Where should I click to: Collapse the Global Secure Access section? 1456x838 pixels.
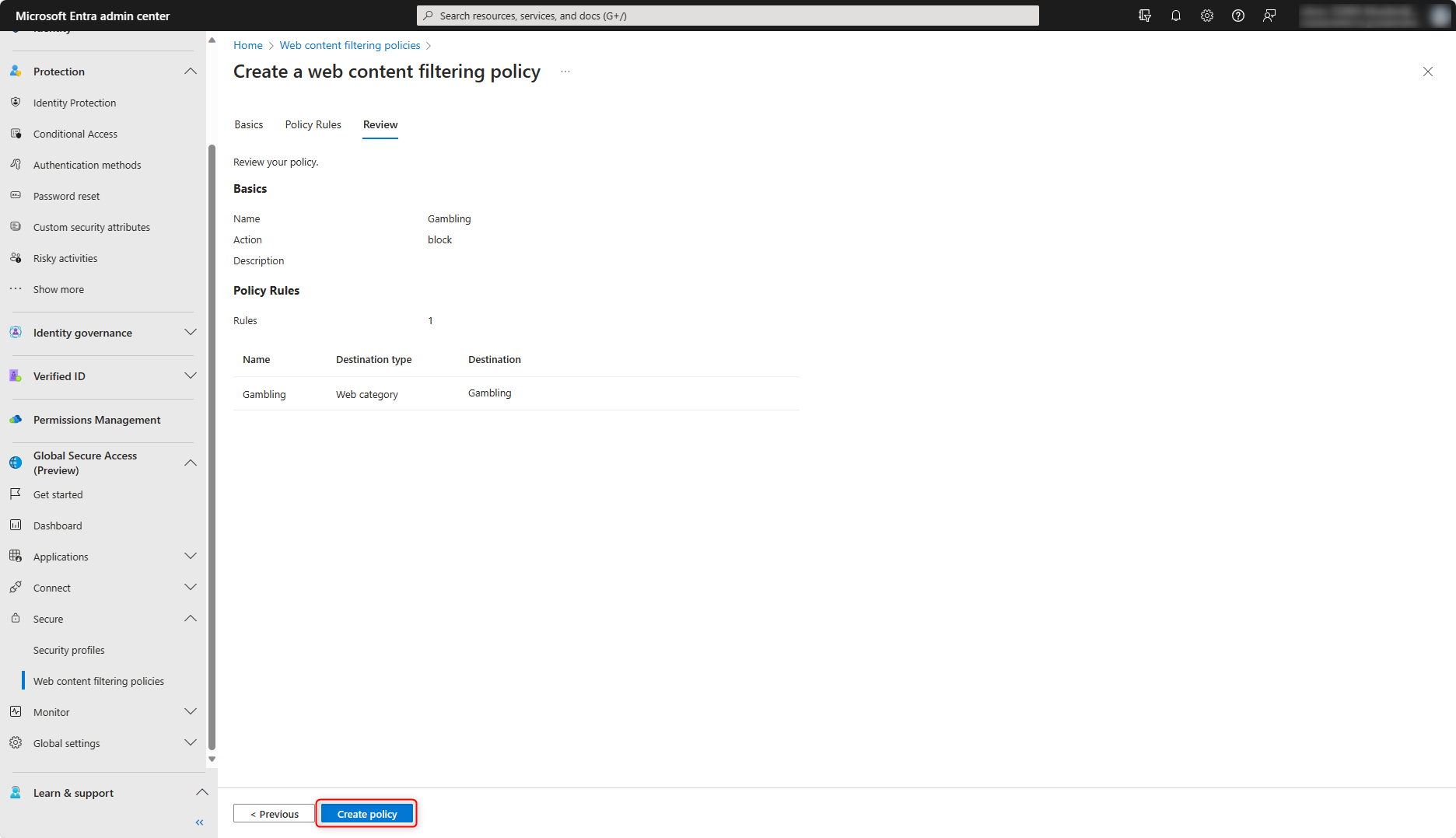click(191, 462)
